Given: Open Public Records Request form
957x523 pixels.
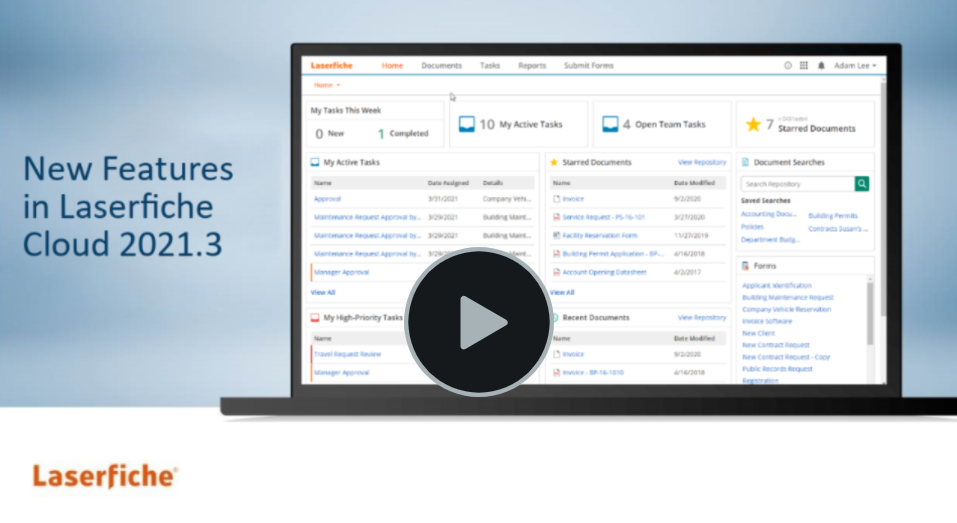Looking at the screenshot, I should (x=777, y=369).
